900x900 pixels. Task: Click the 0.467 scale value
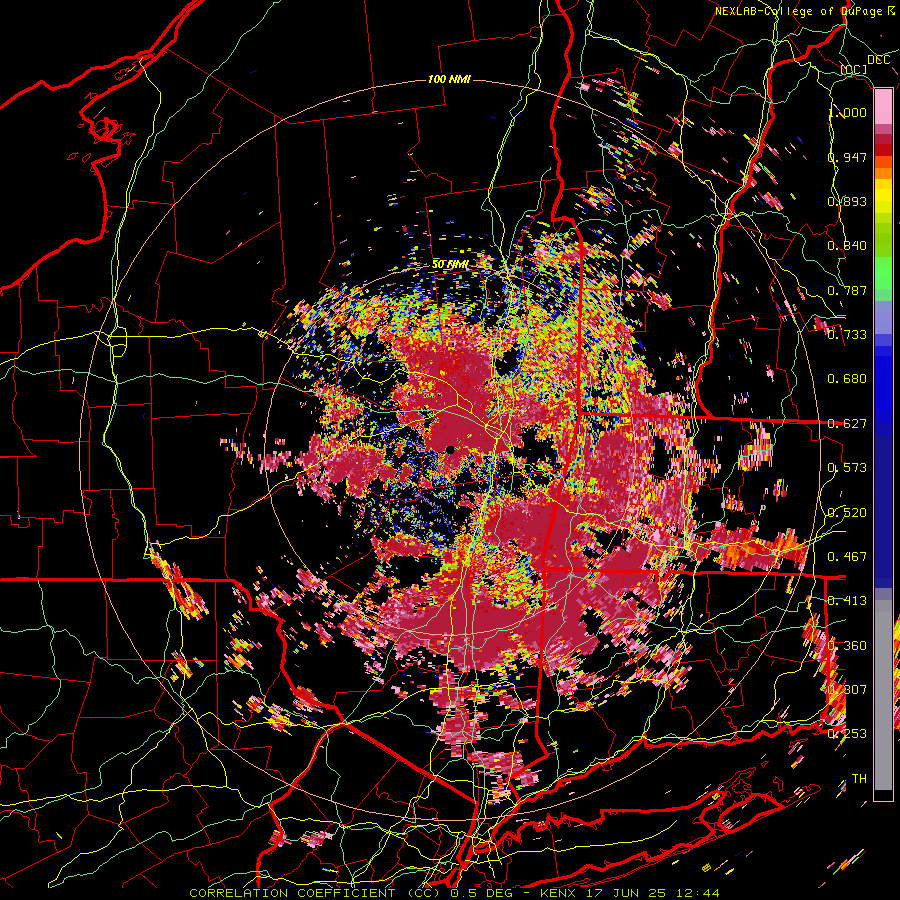pos(847,557)
